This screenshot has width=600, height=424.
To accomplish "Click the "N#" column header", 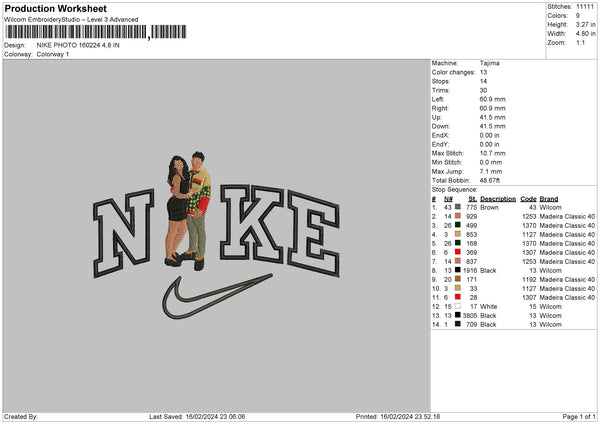I will click(x=448, y=199).
